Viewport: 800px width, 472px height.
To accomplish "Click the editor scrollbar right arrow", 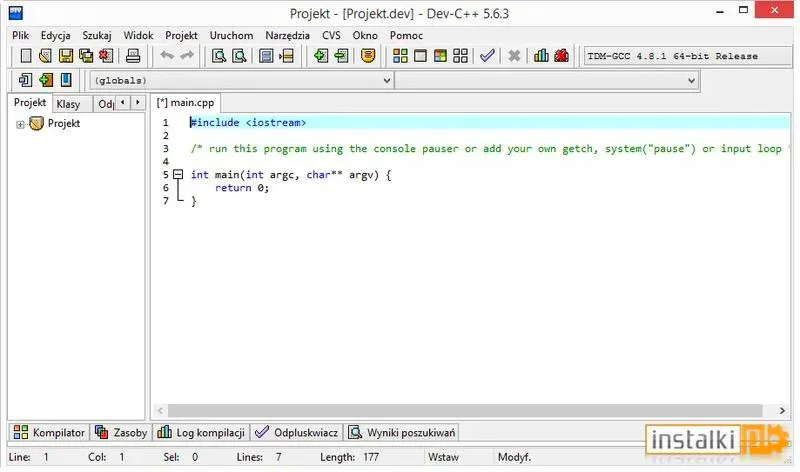I will point(782,411).
